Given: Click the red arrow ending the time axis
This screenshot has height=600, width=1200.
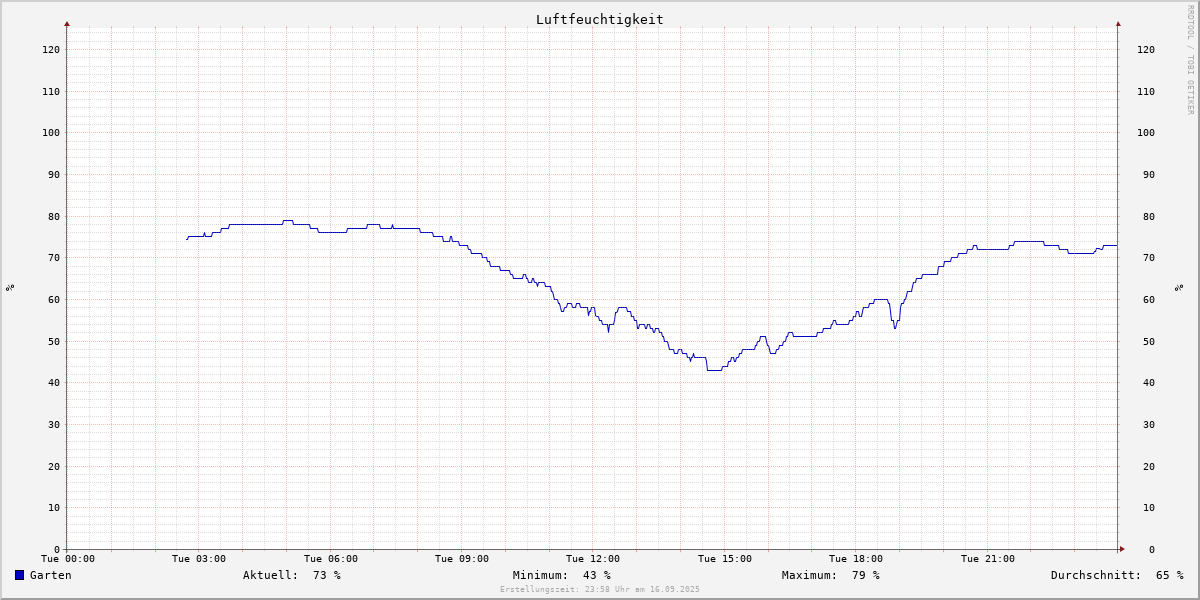Looking at the screenshot, I should [1122, 549].
